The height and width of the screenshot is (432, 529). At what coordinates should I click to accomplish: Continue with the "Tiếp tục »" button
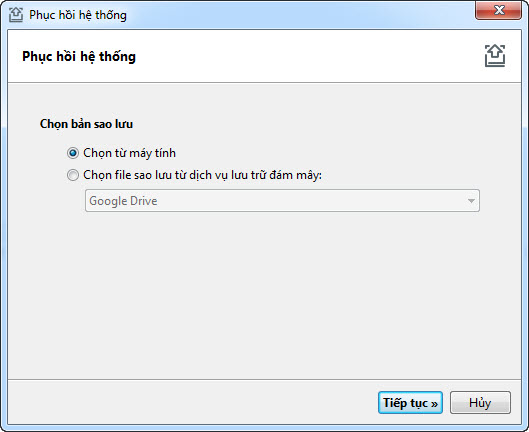pyautogui.click(x=410, y=403)
